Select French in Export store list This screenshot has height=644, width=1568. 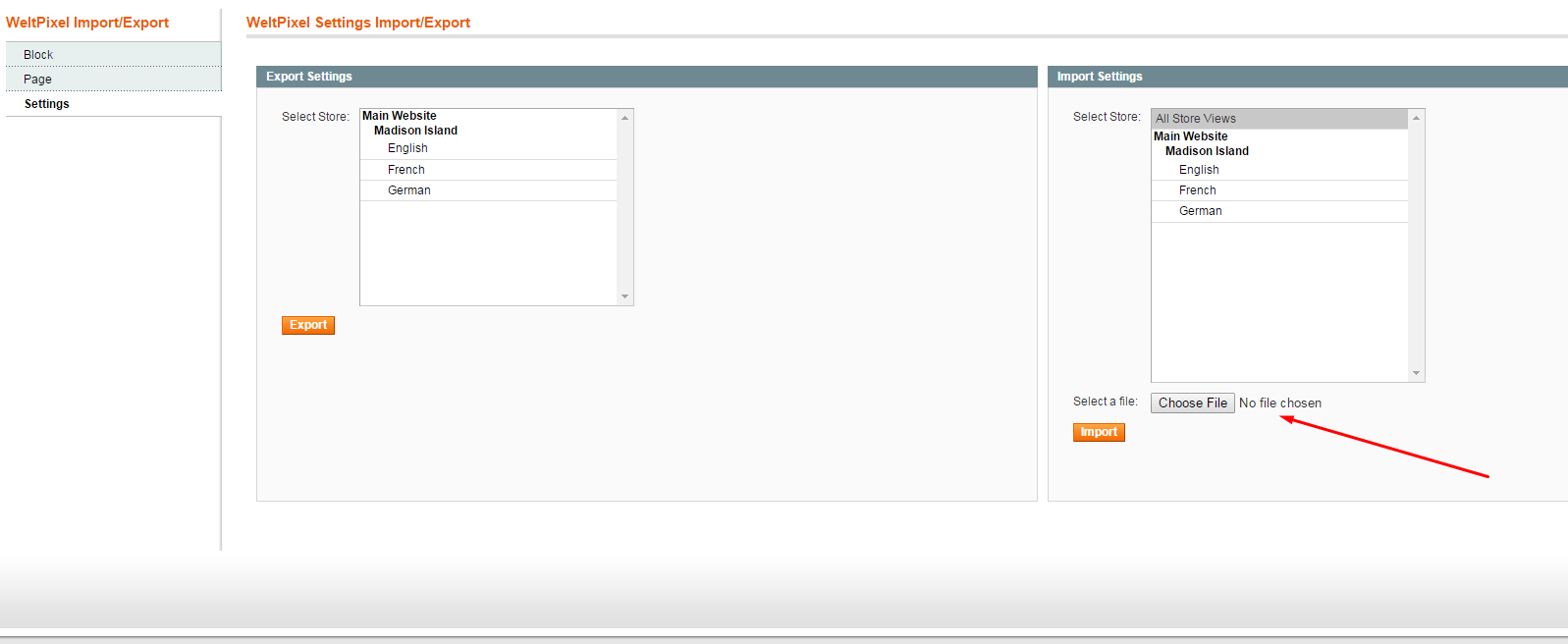(406, 170)
